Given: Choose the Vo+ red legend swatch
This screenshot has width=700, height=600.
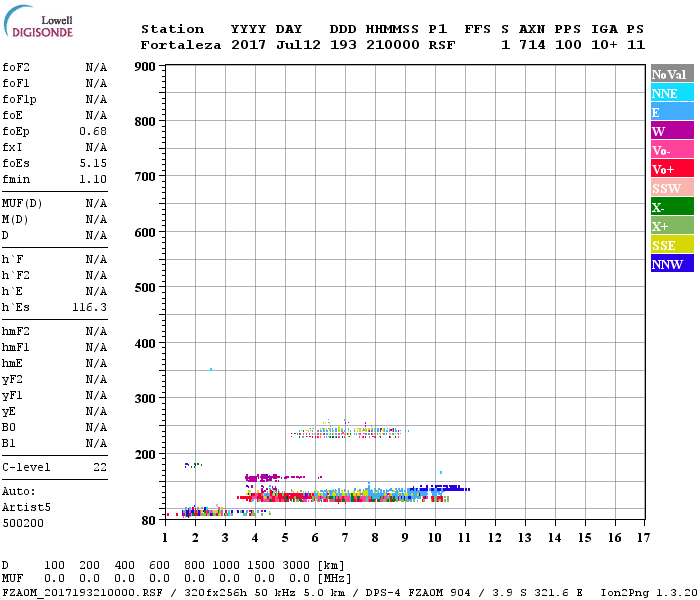Looking at the screenshot, I should tap(672, 169).
